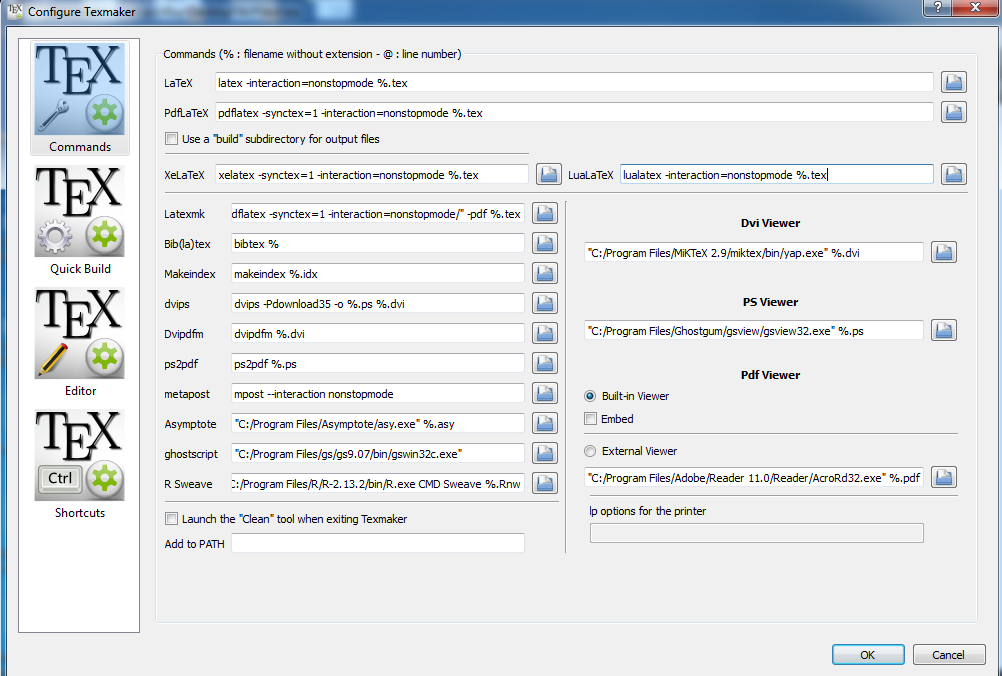The width and height of the screenshot is (1002, 676).
Task: Open the Shortcuts configuration page
Action: 80,465
